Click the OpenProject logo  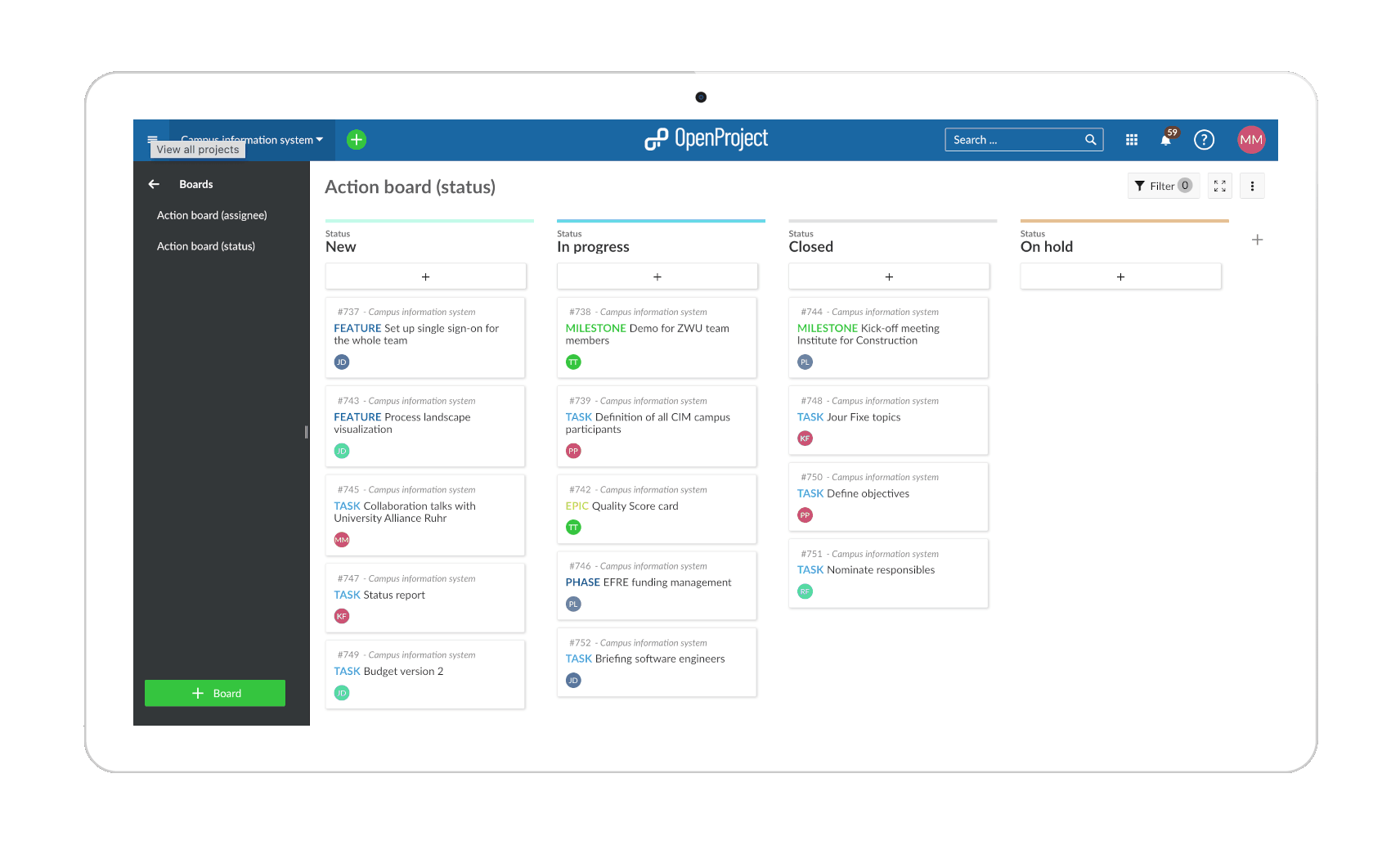706,139
